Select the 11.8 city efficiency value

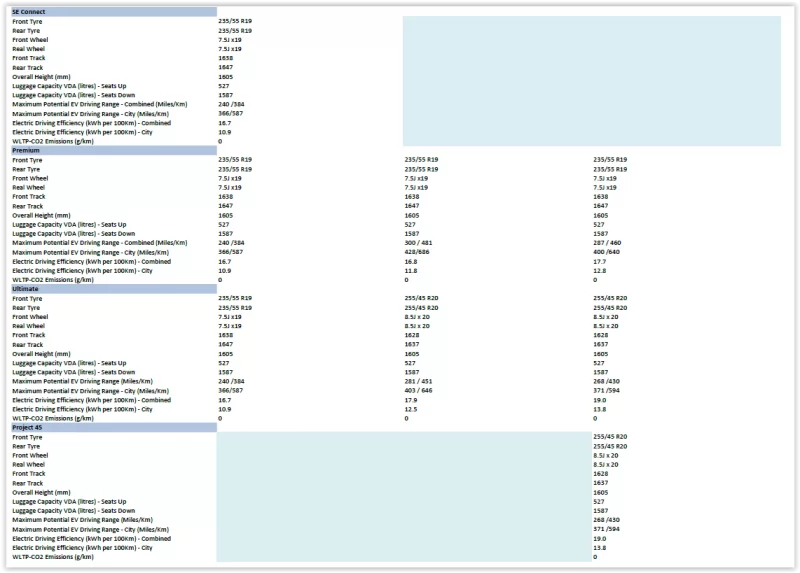411,270
